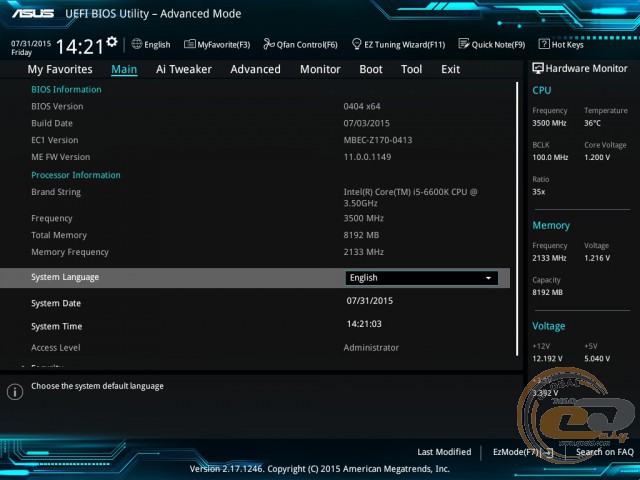Image resolution: width=640 pixels, height=480 pixels.
Task: Click the settings gear next to the clock
Action: 111,41
